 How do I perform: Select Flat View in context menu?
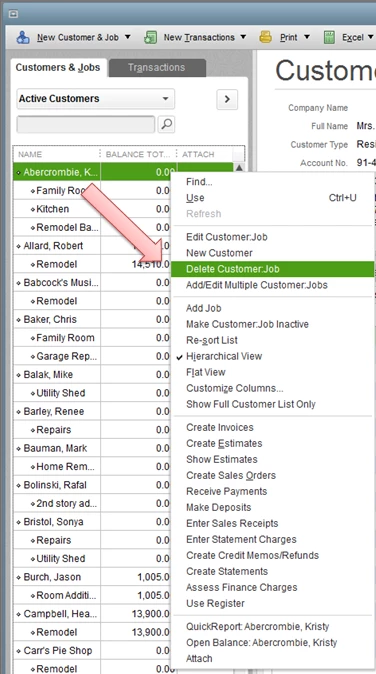205,372
